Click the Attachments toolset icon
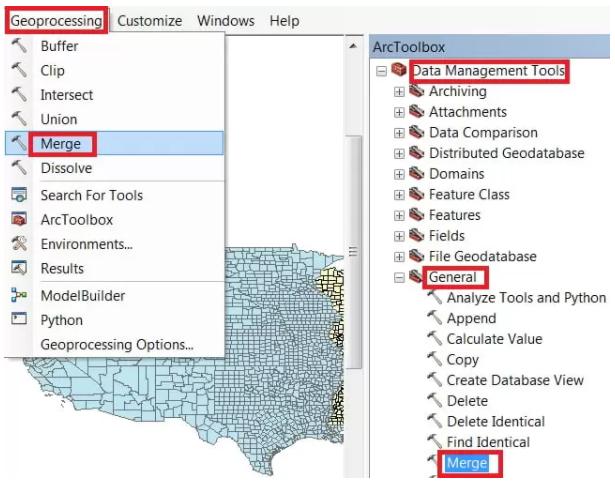Viewport: 615px width, 486px height. (417, 111)
